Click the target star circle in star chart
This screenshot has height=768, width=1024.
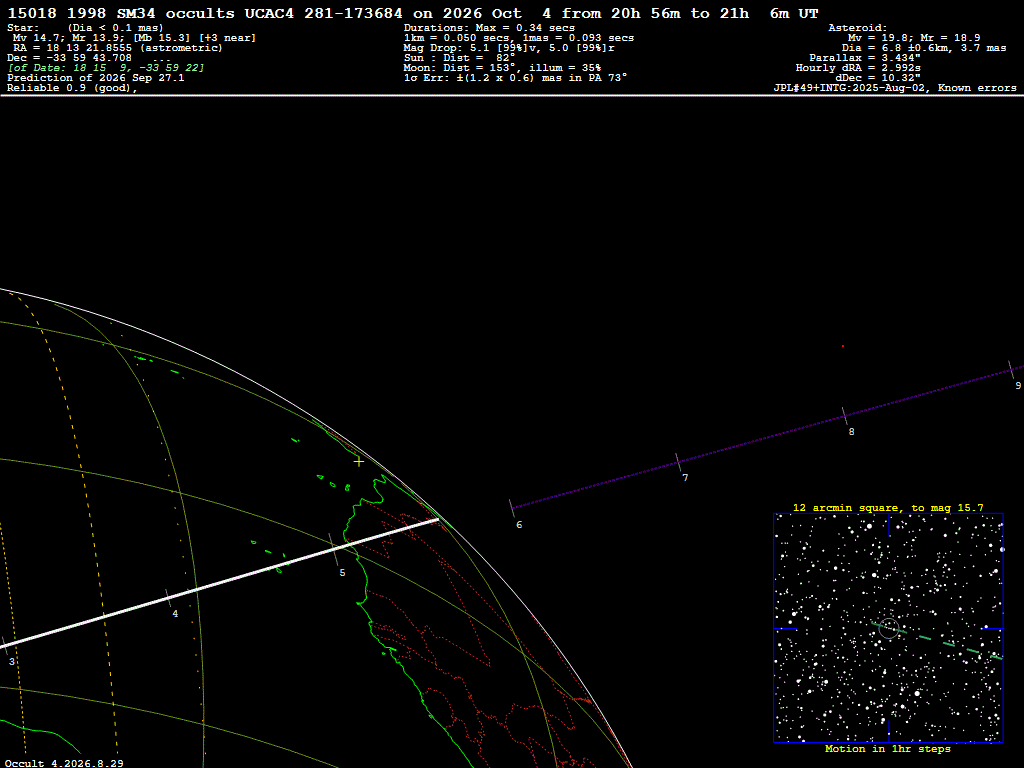point(889,628)
